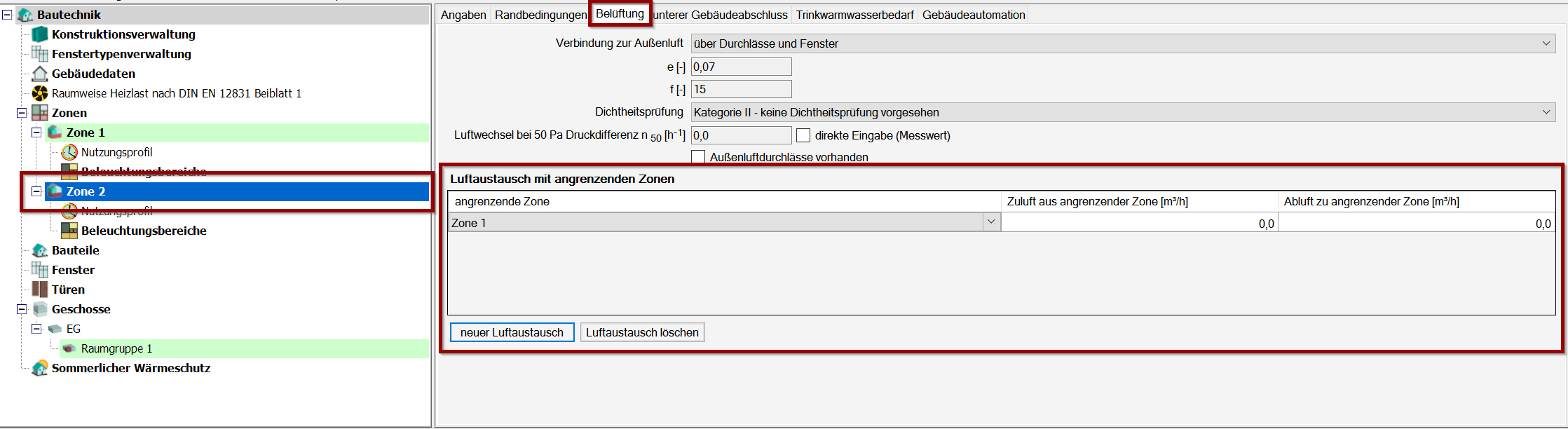Collapse the EG floor tree node
This screenshot has width=1568, height=429.
coord(36,329)
